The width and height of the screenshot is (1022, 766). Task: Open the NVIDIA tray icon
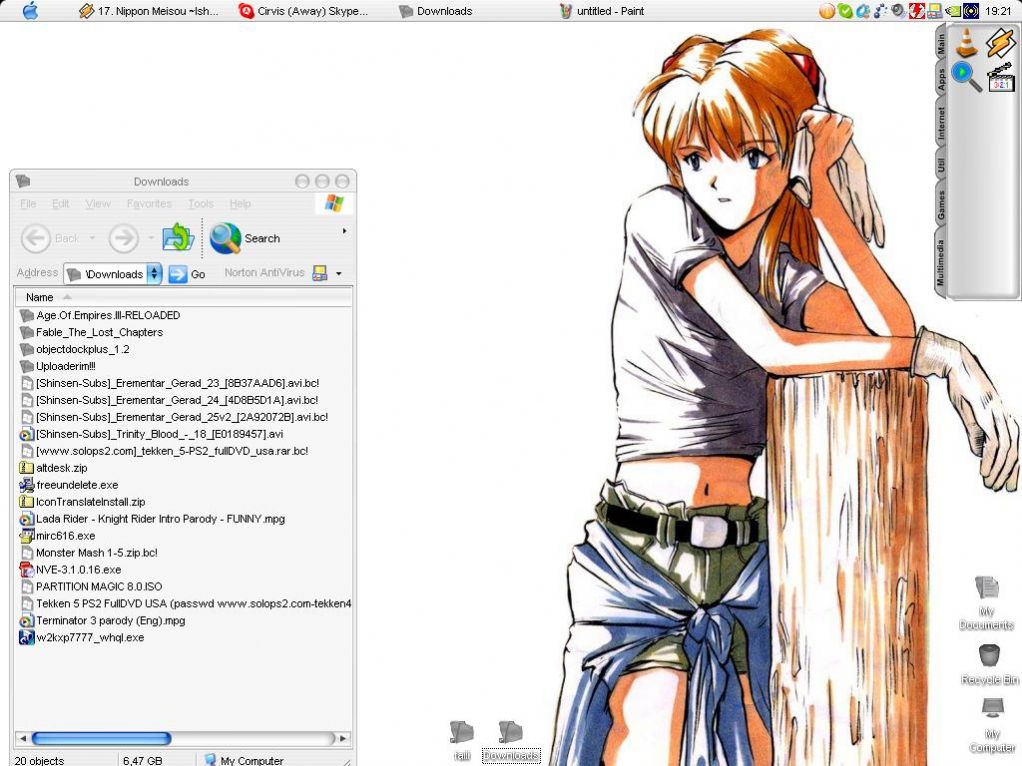[x=952, y=11]
